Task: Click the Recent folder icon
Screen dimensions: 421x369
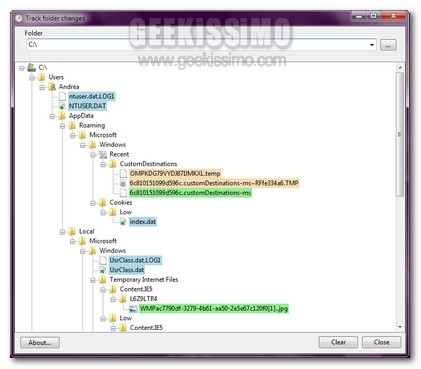Action: [x=103, y=154]
